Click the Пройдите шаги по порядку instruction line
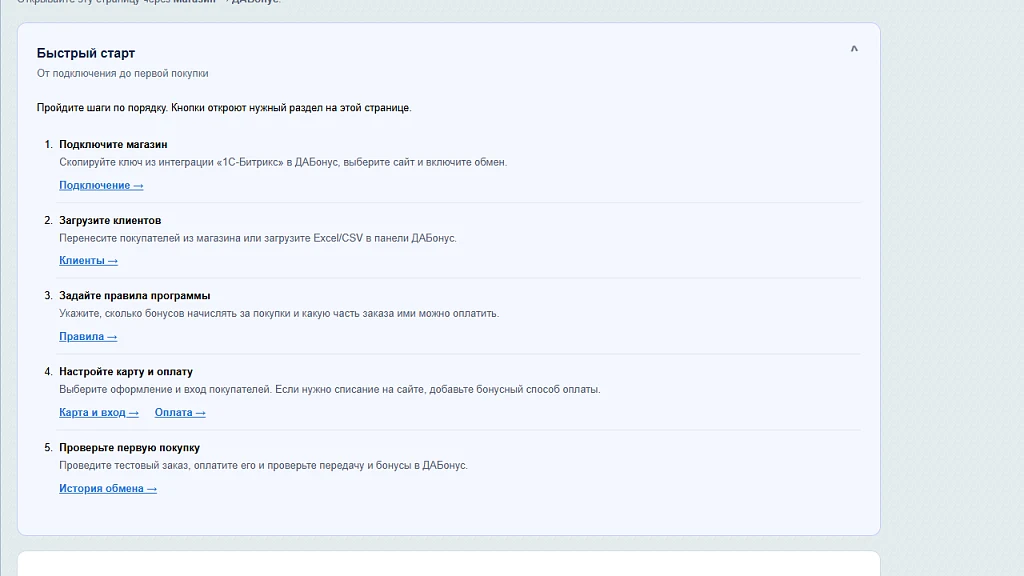The width and height of the screenshot is (1024, 576). [224, 108]
